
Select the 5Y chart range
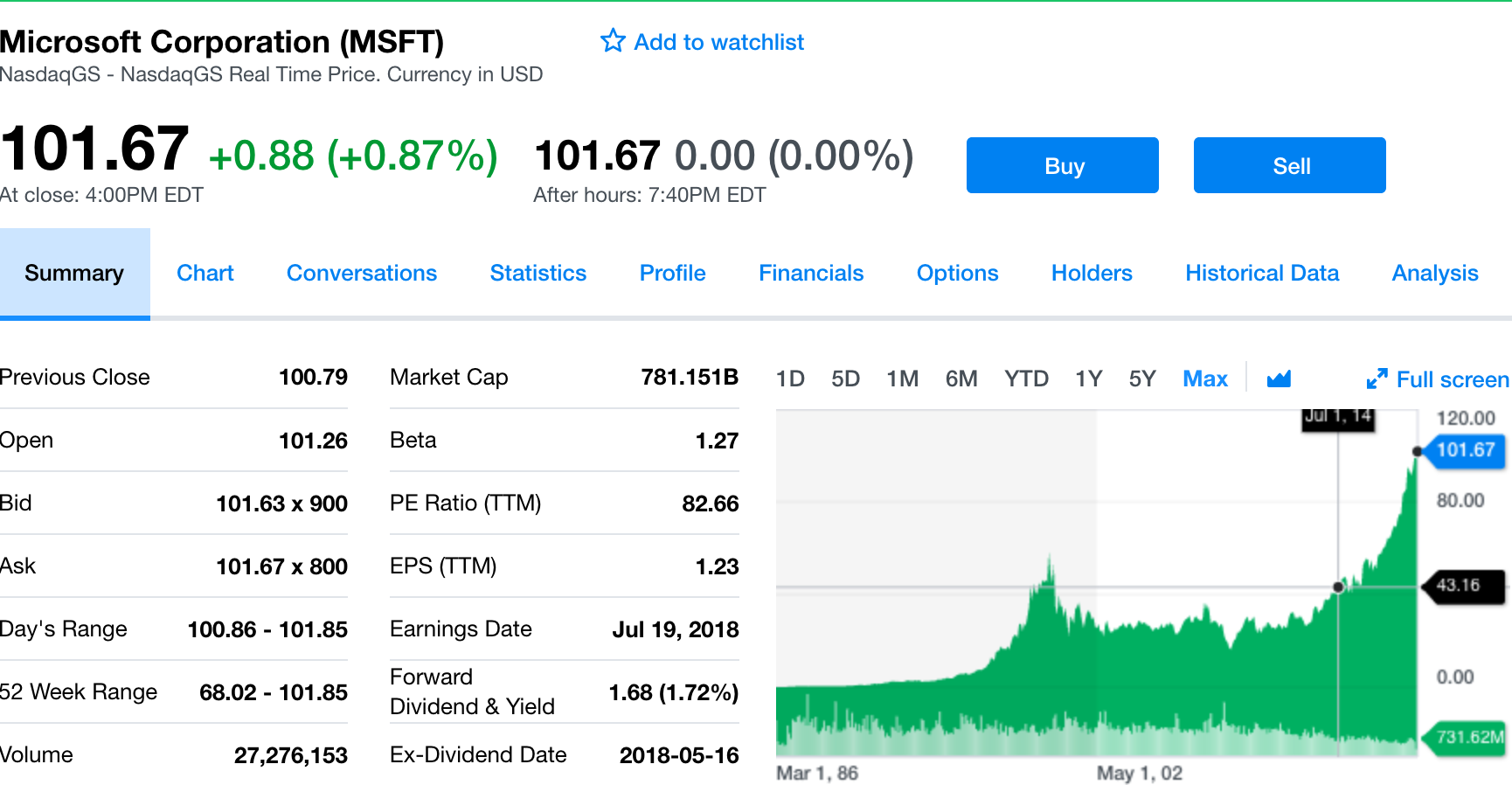[1141, 379]
